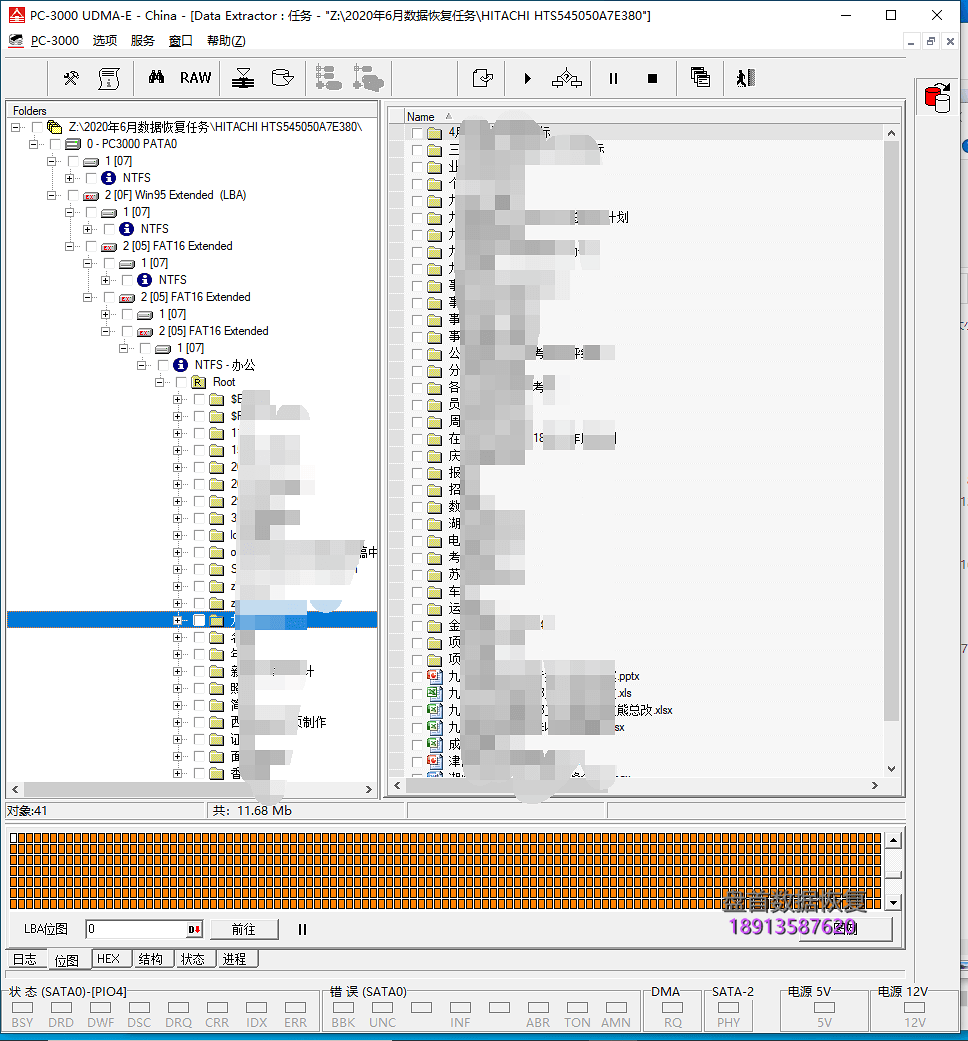Click the 对象:41 status bar text

[x=27, y=811]
